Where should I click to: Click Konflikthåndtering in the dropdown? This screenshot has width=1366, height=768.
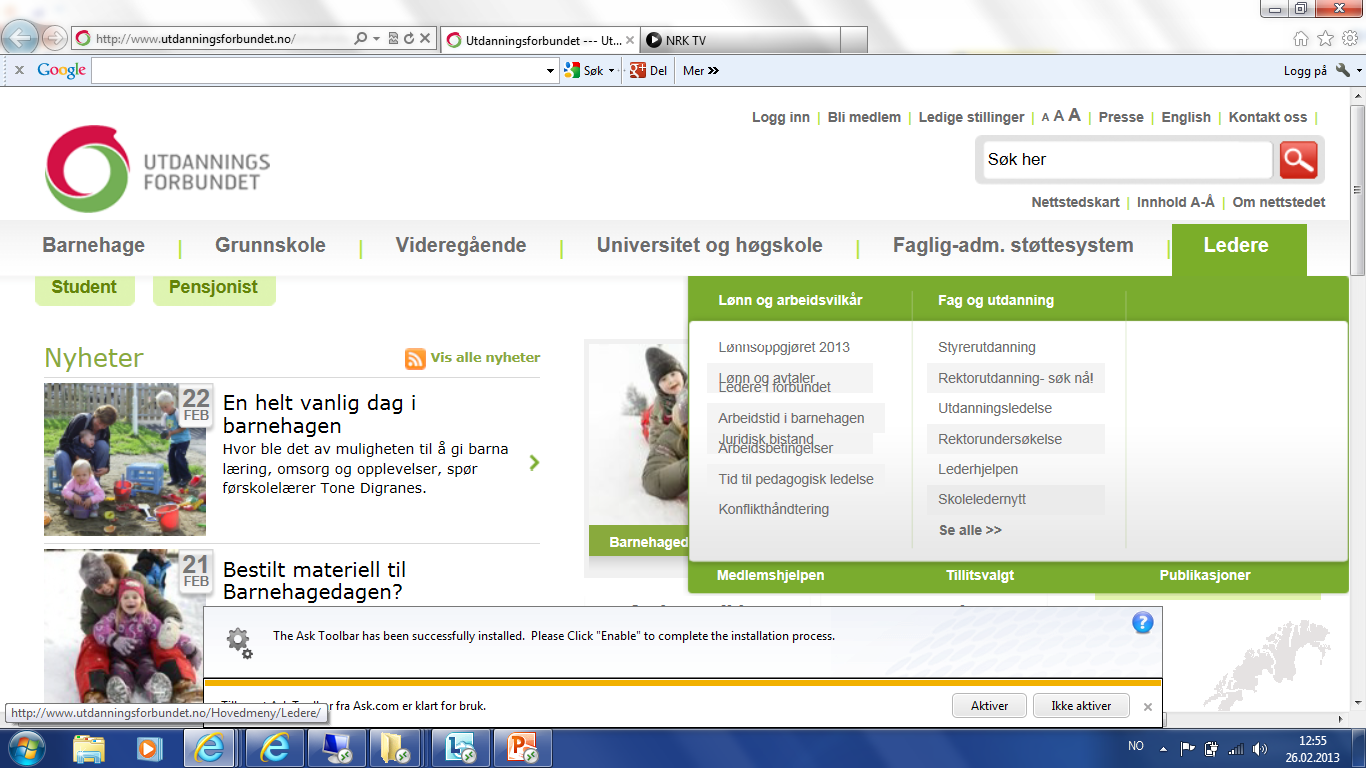click(x=774, y=509)
